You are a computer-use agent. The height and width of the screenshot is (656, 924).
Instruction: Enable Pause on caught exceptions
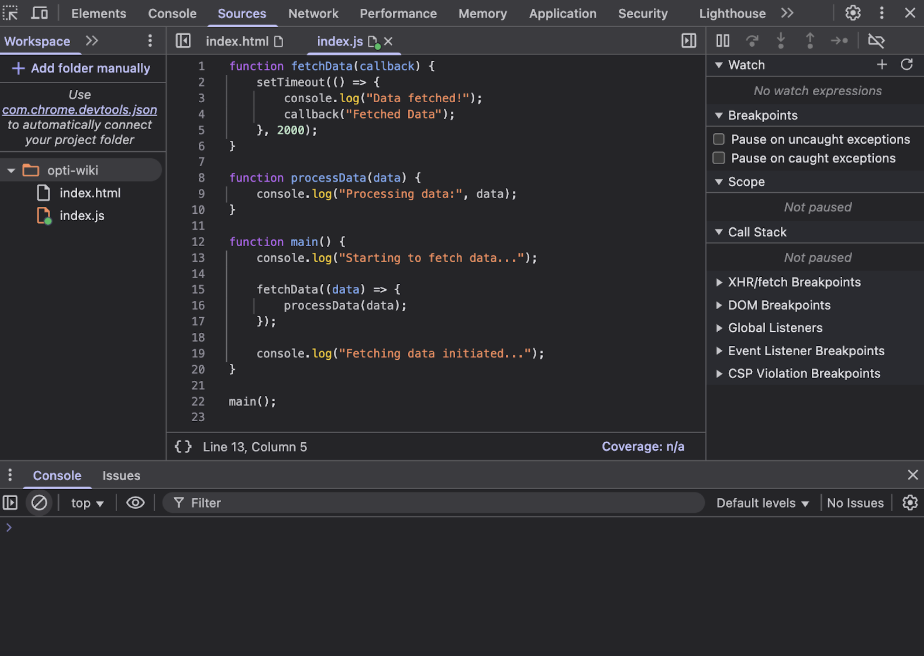click(719, 159)
